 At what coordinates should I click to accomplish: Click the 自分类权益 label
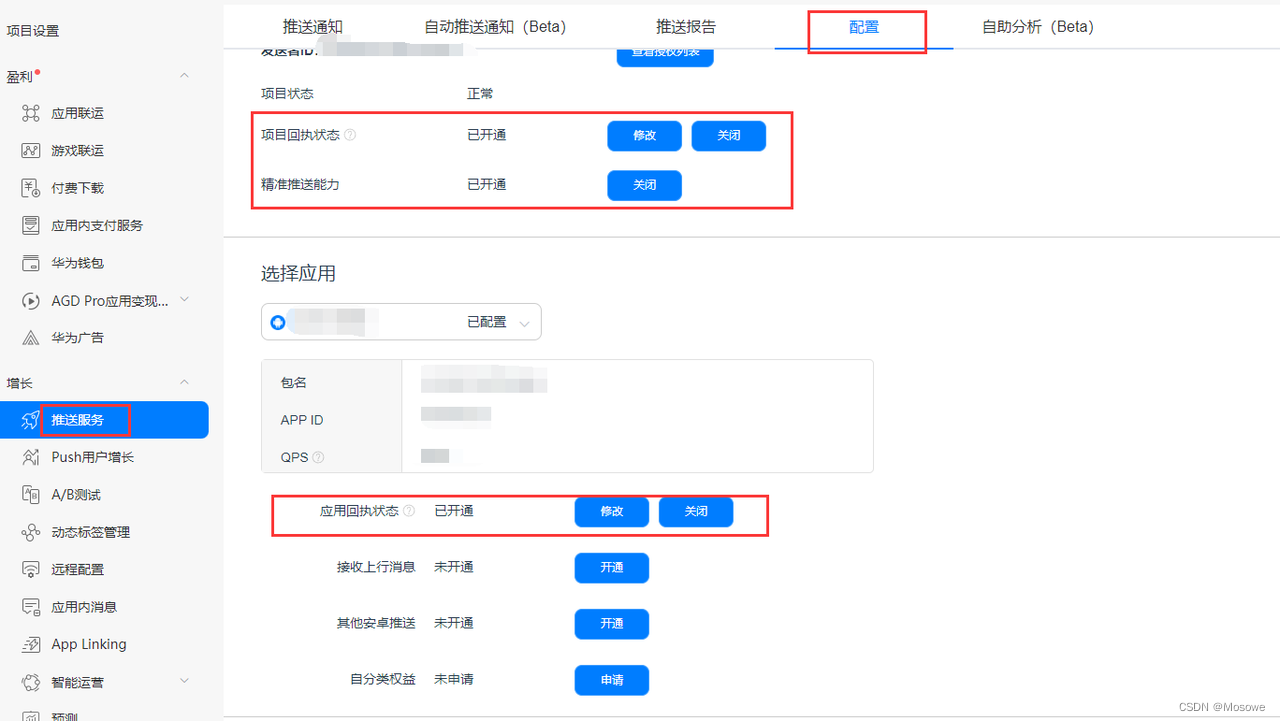(x=383, y=679)
